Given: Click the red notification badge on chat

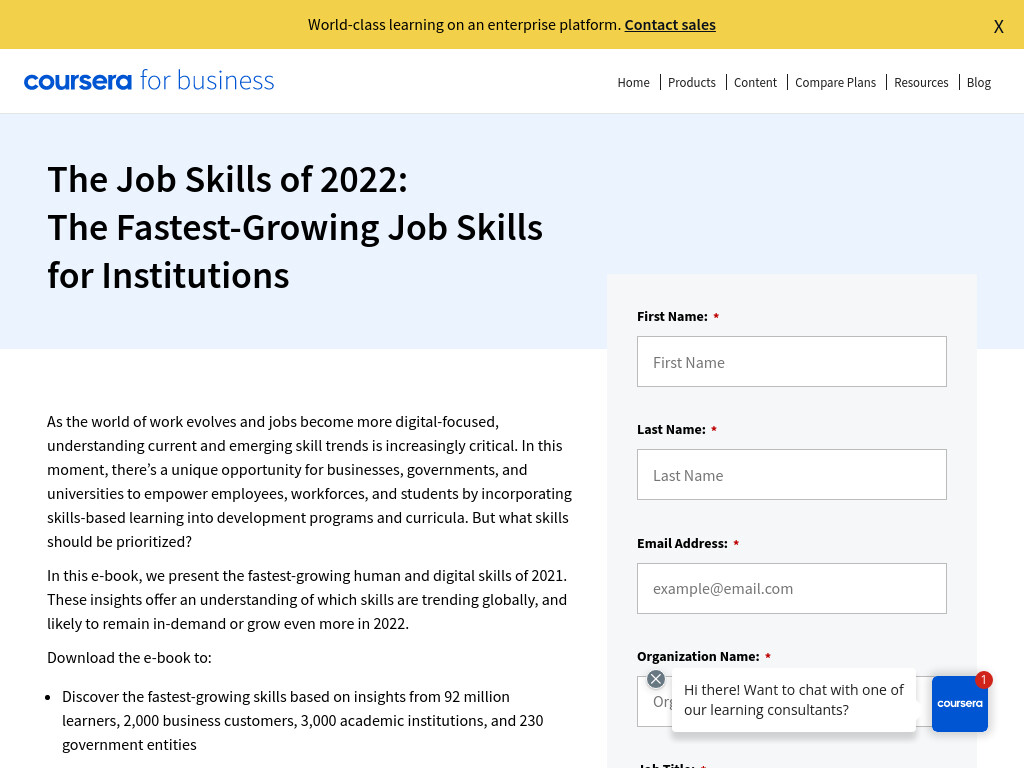Looking at the screenshot, I should pyautogui.click(x=984, y=680).
